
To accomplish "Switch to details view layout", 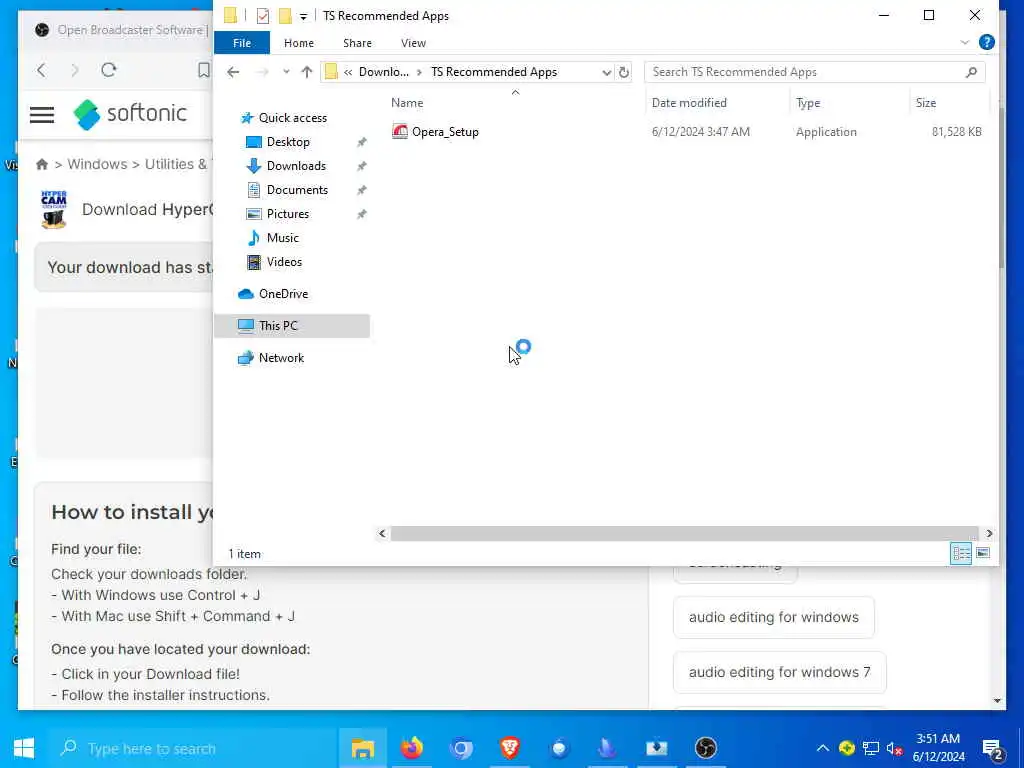I will tap(961, 554).
